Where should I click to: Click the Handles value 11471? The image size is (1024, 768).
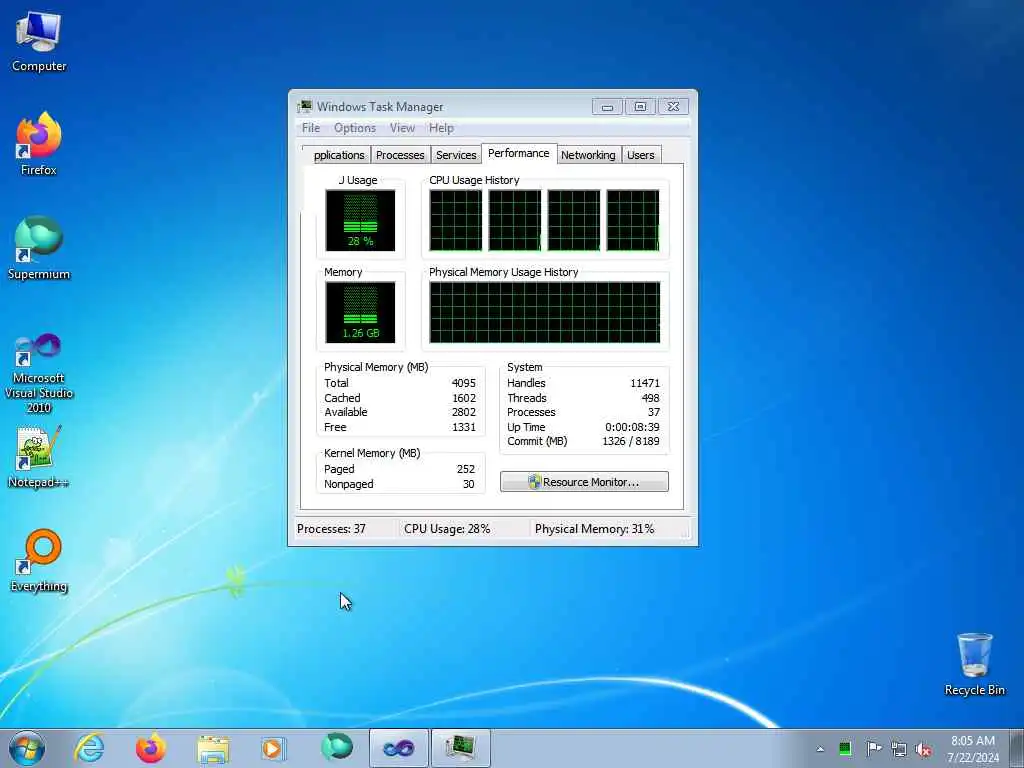pos(645,383)
